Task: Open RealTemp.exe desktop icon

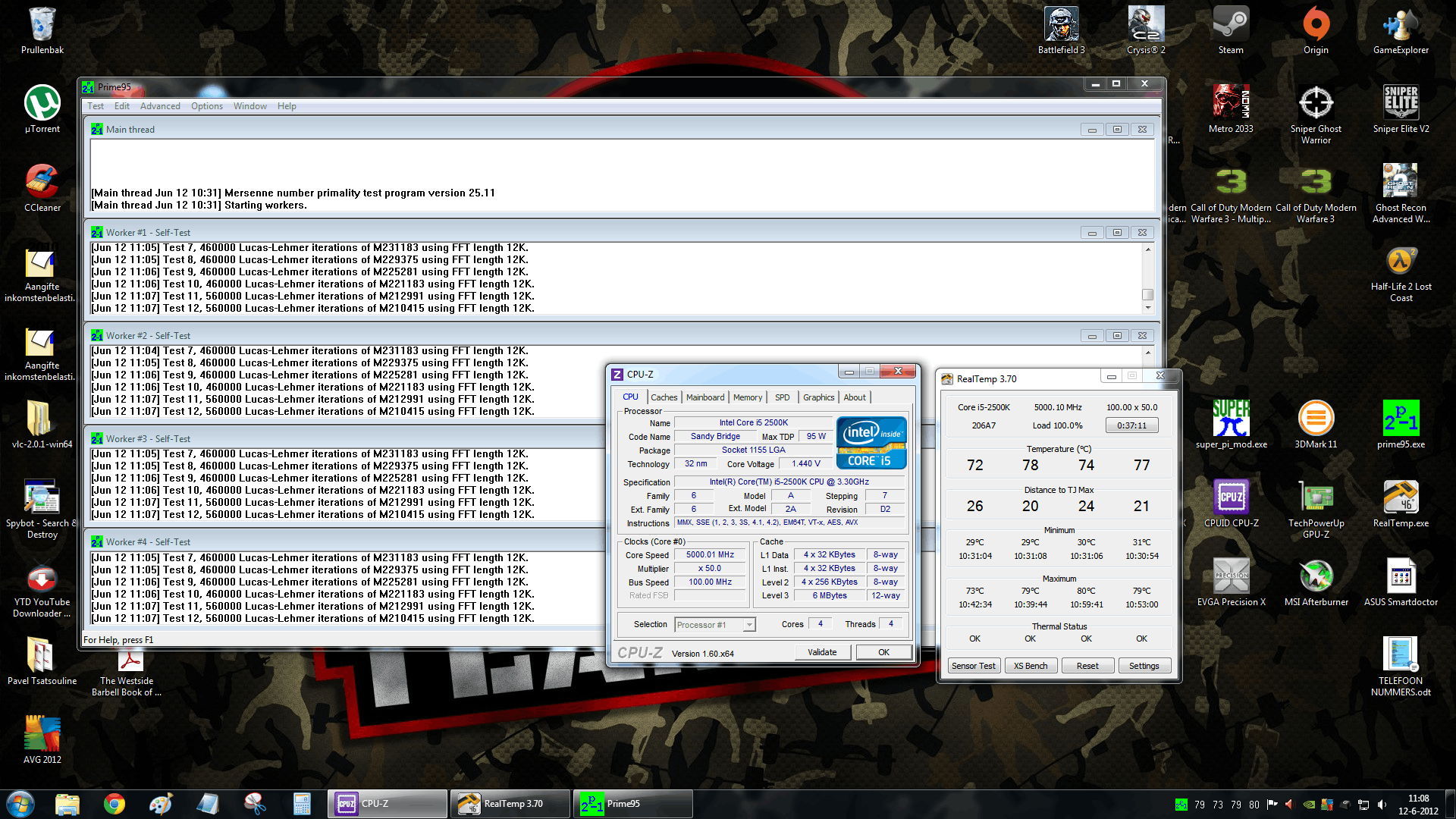Action: [x=1401, y=504]
